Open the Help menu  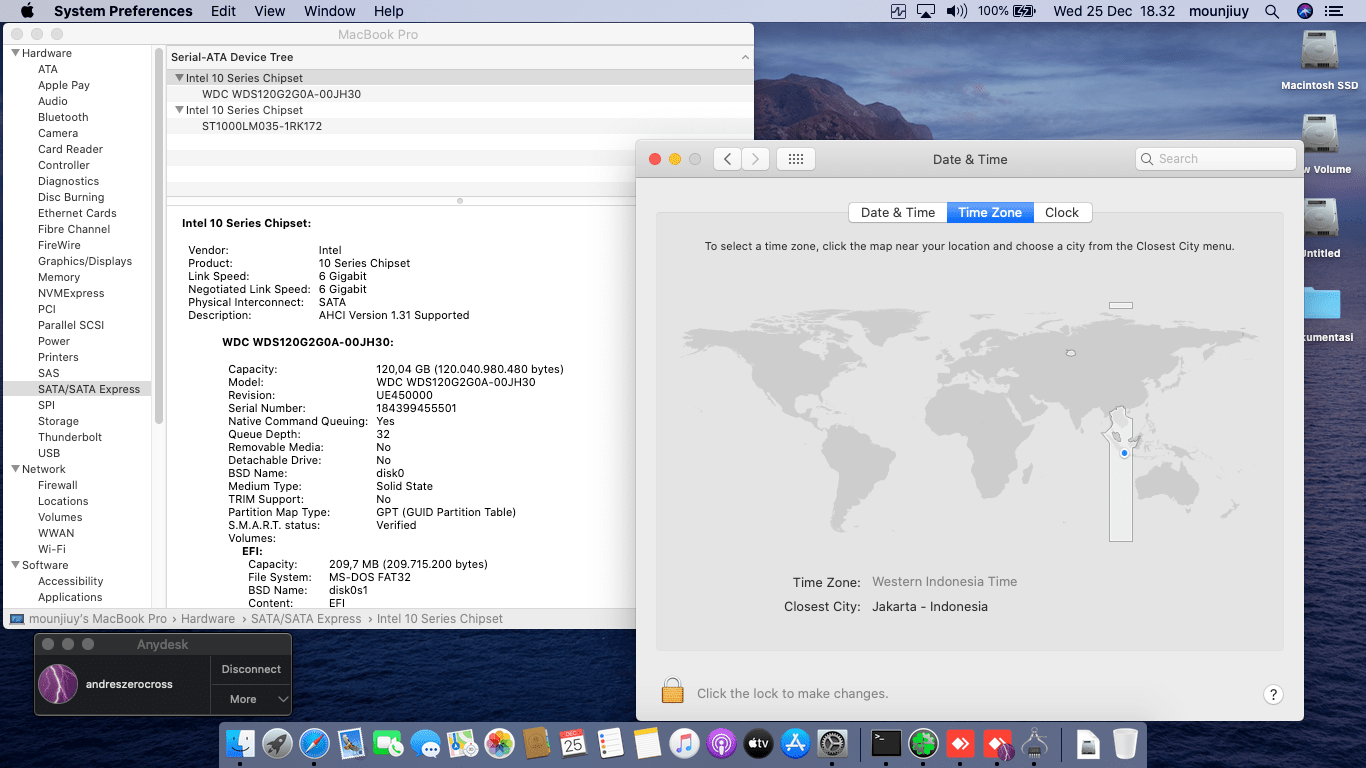click(388, 11)
